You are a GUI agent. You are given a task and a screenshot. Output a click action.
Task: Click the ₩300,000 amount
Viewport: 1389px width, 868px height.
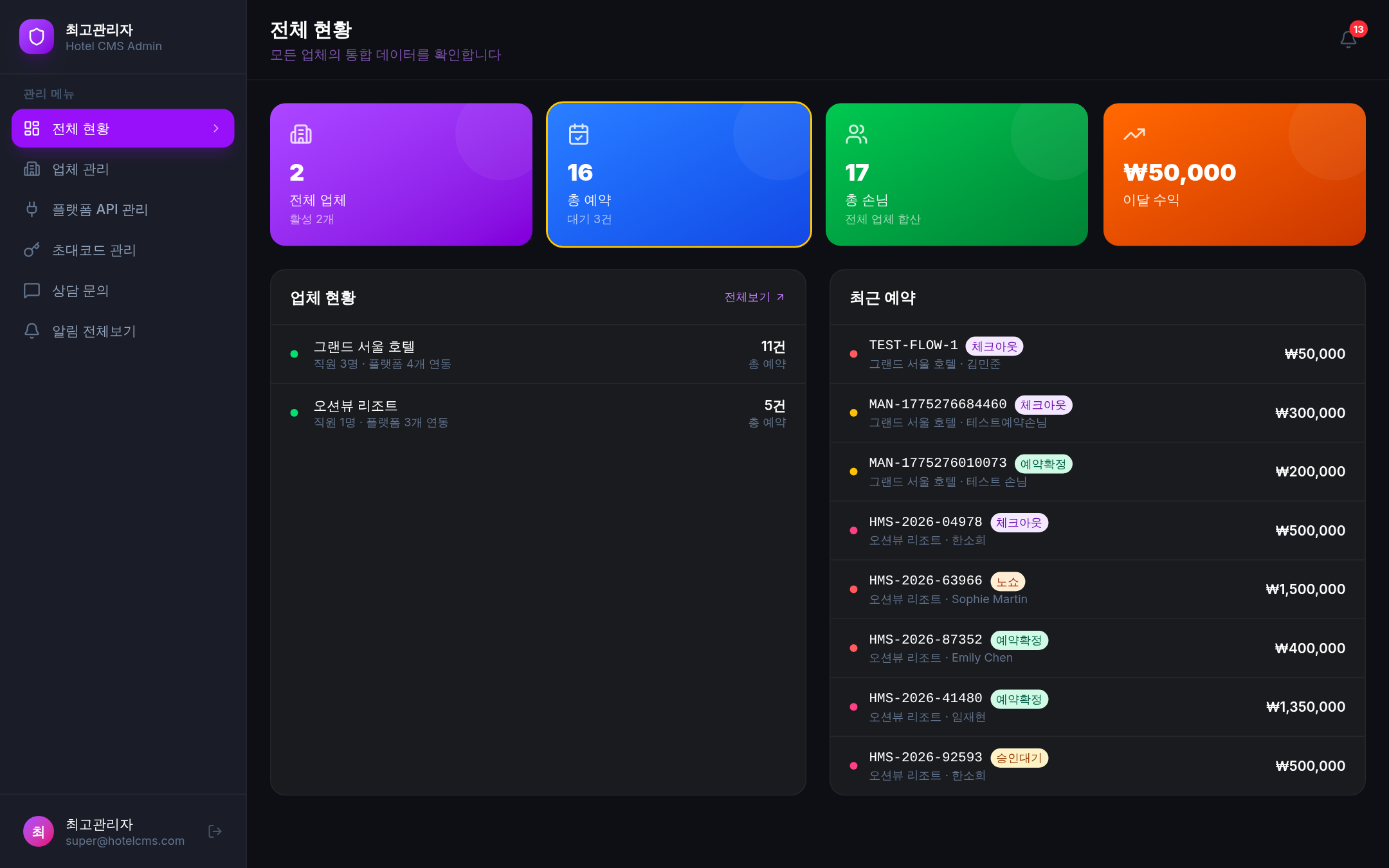tap(1310, 413)
